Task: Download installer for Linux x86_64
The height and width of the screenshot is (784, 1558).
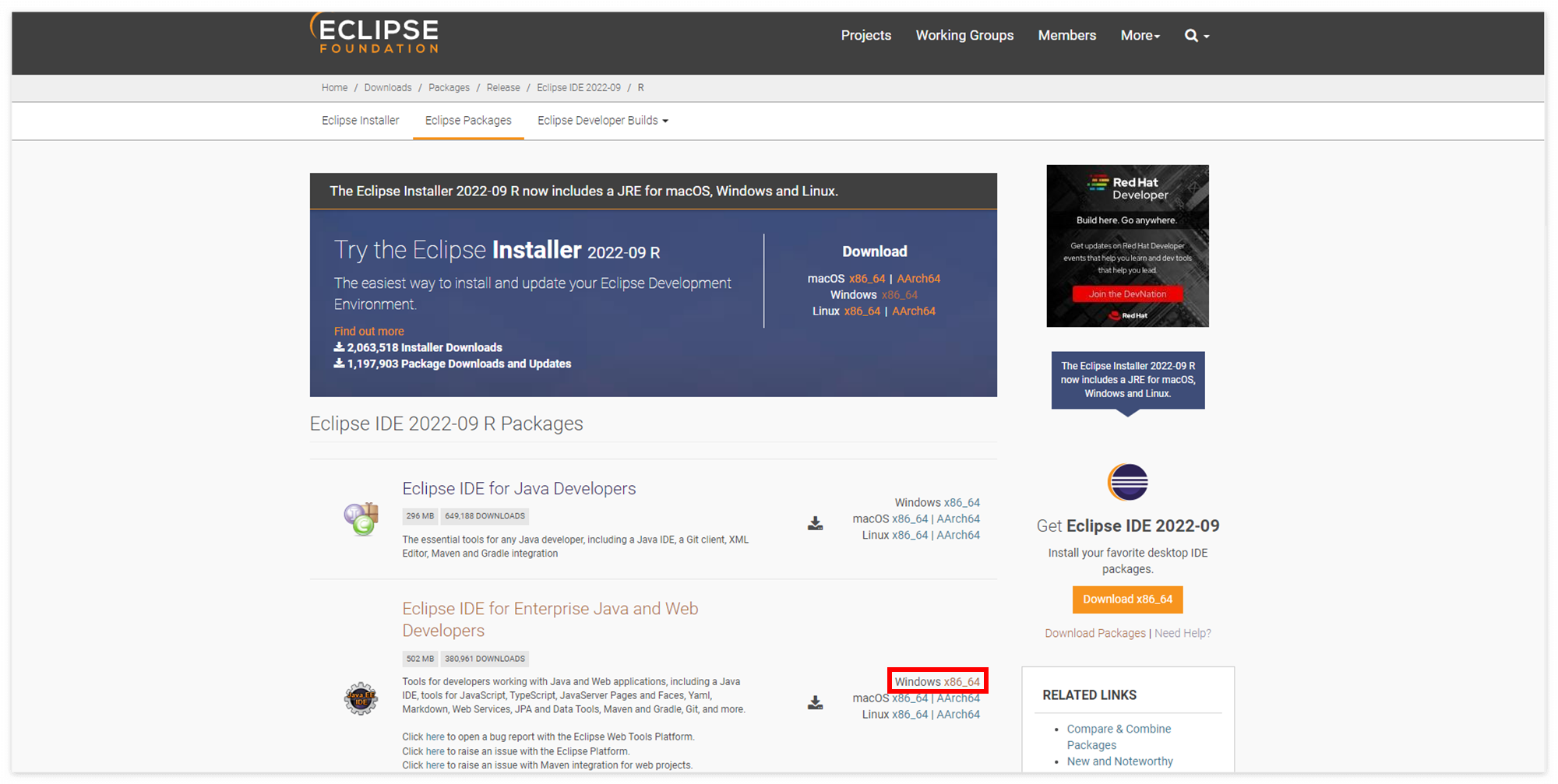Action: pyautogui.click(x=862, y=311)
